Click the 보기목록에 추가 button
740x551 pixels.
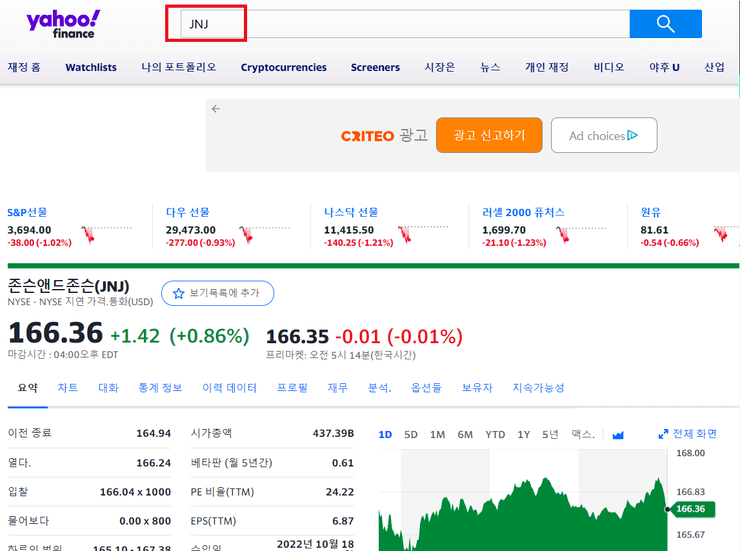tap(218, 293)
